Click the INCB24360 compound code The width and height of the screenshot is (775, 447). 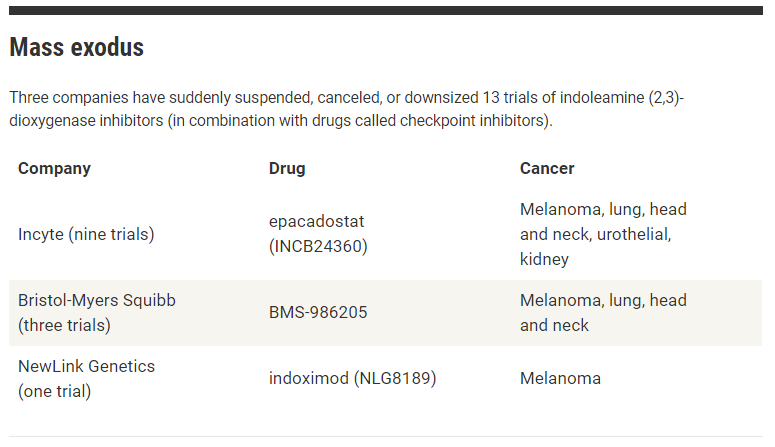318,246
